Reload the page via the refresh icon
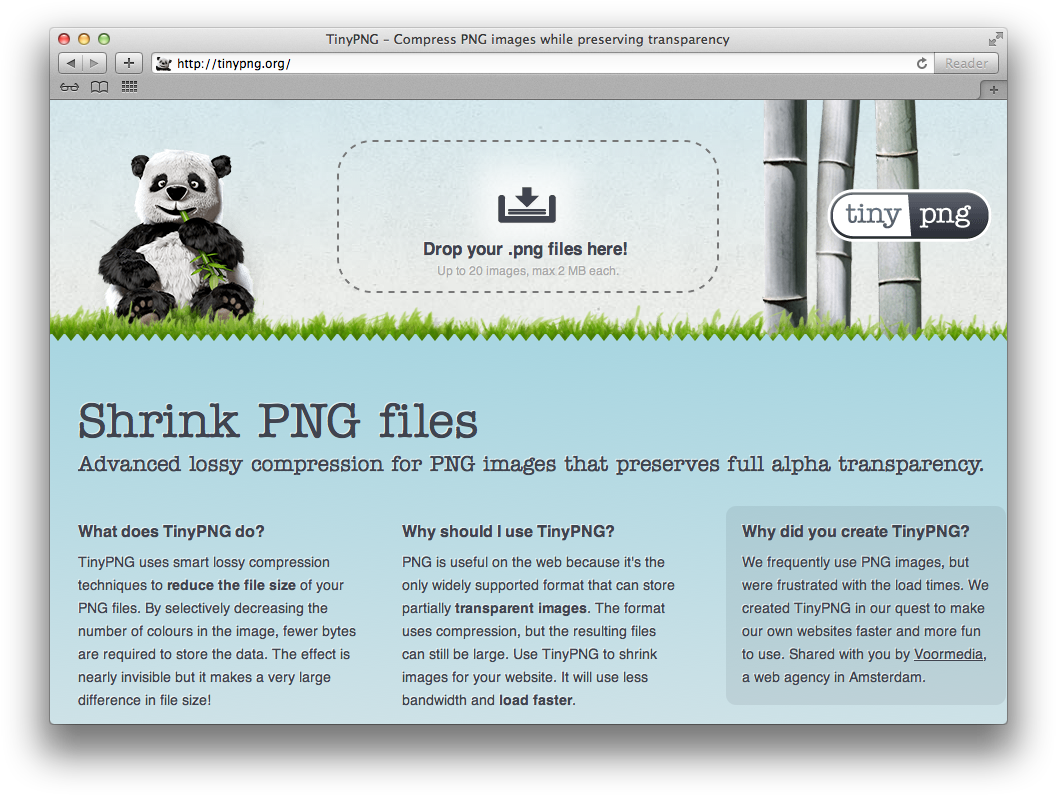 point(921,62)
